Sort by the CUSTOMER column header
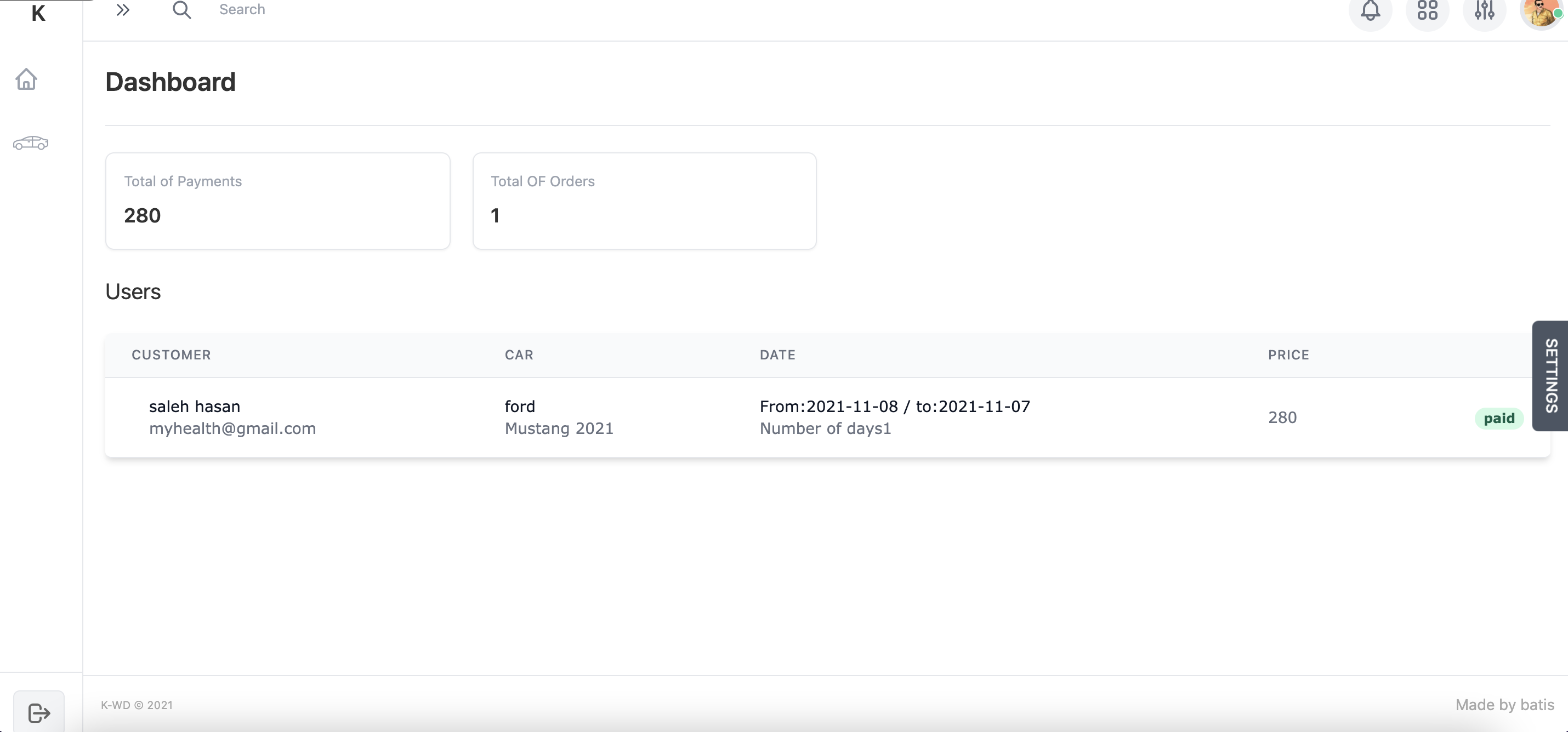The height and width of the screenshot is (732, 1568). [x=171, y=354]
